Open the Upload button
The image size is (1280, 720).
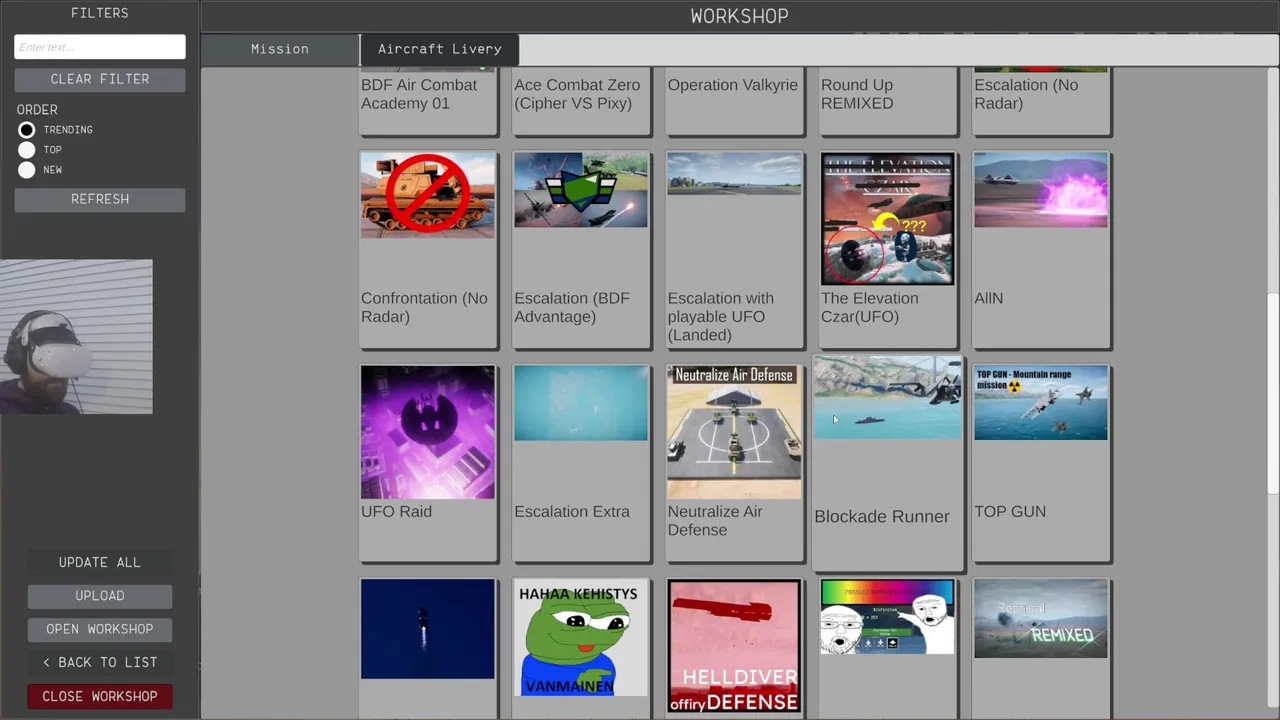[100, 596]
